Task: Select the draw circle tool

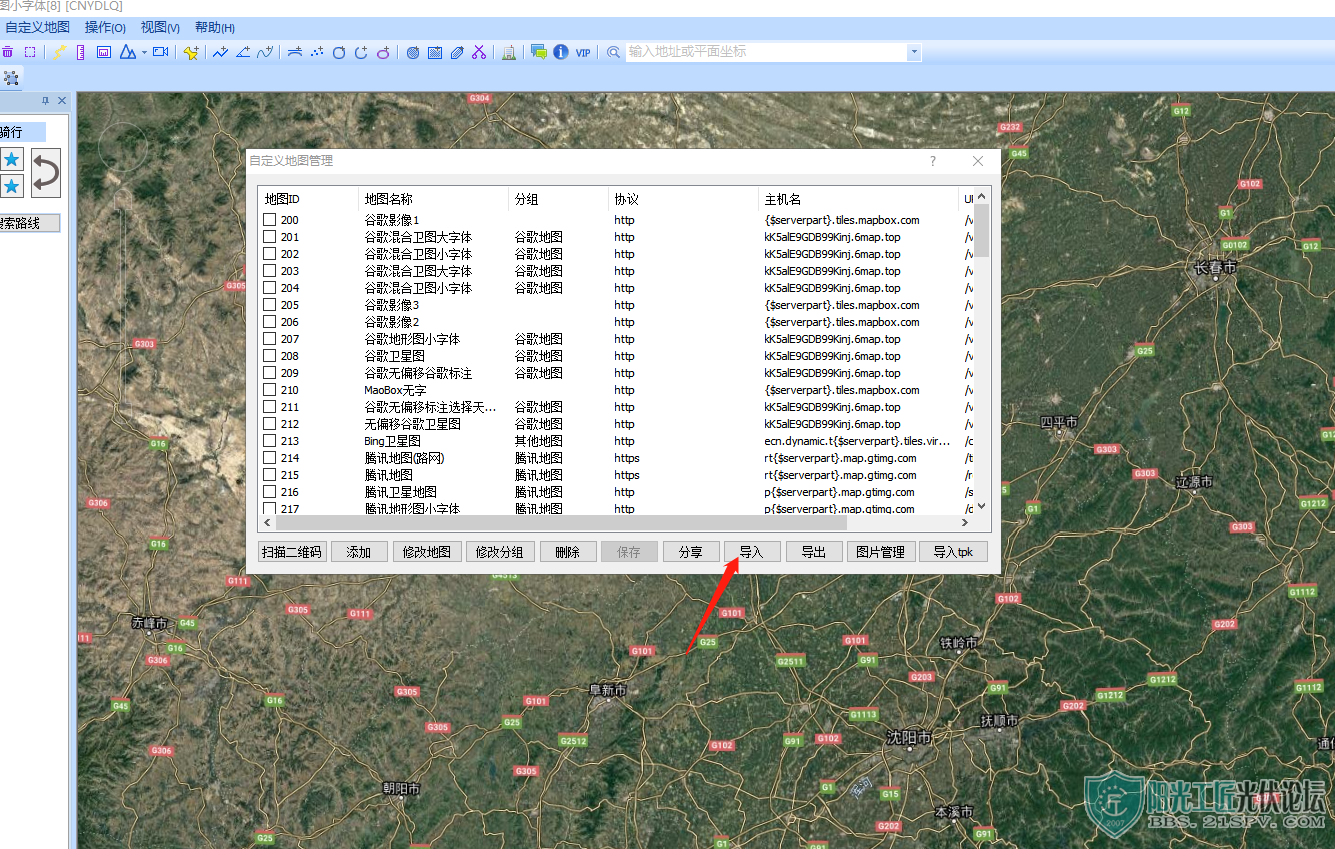Action: click(339, 52)
